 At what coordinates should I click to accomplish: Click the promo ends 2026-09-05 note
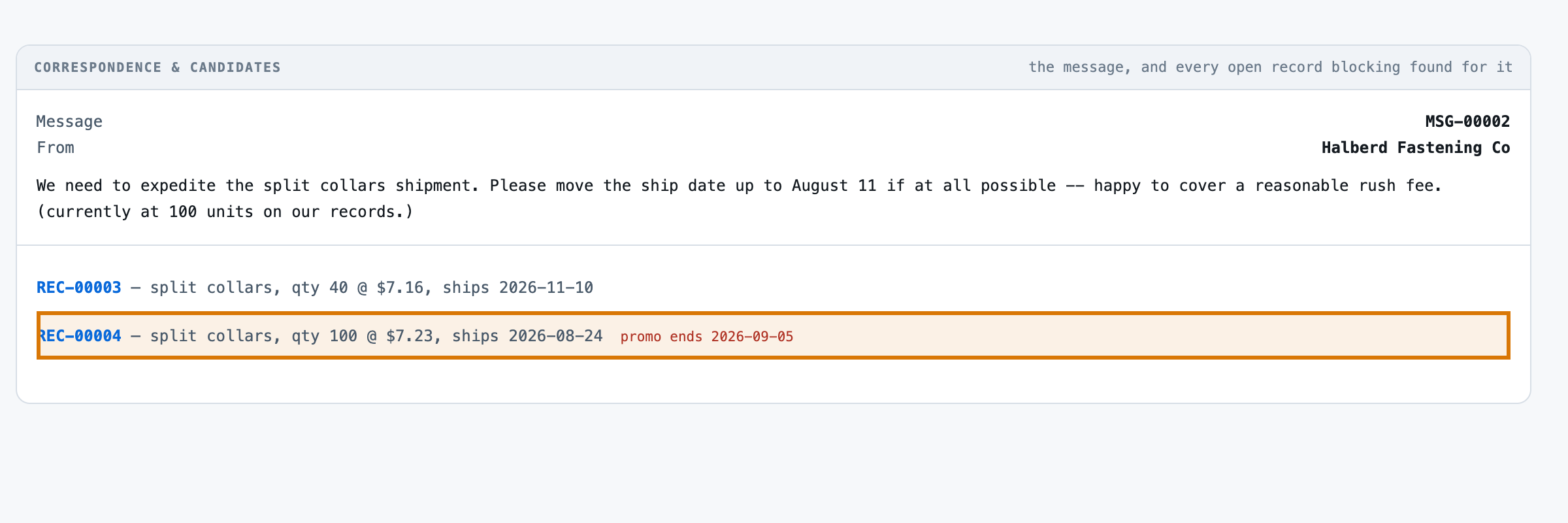(x=707, y=337)
